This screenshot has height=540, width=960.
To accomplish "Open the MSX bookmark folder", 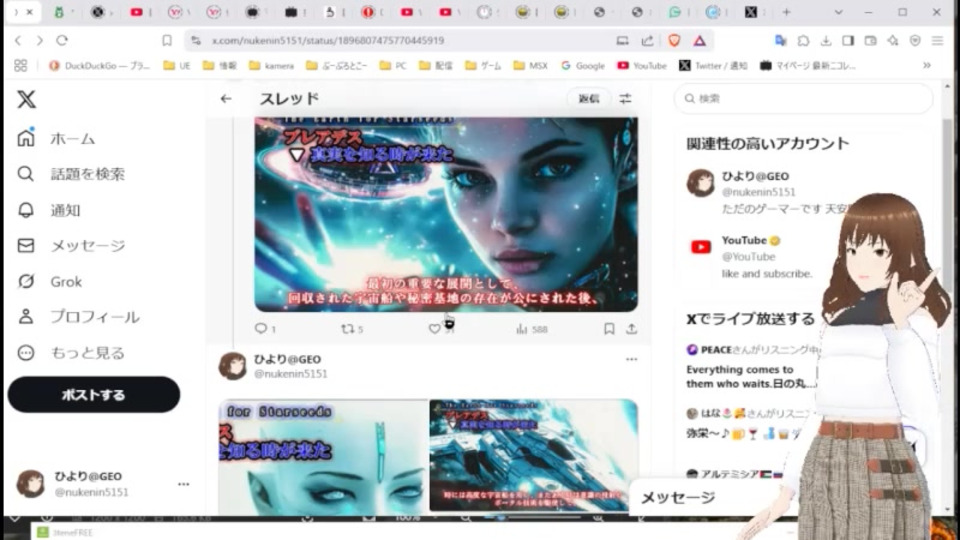I will [x=530, y=66].
